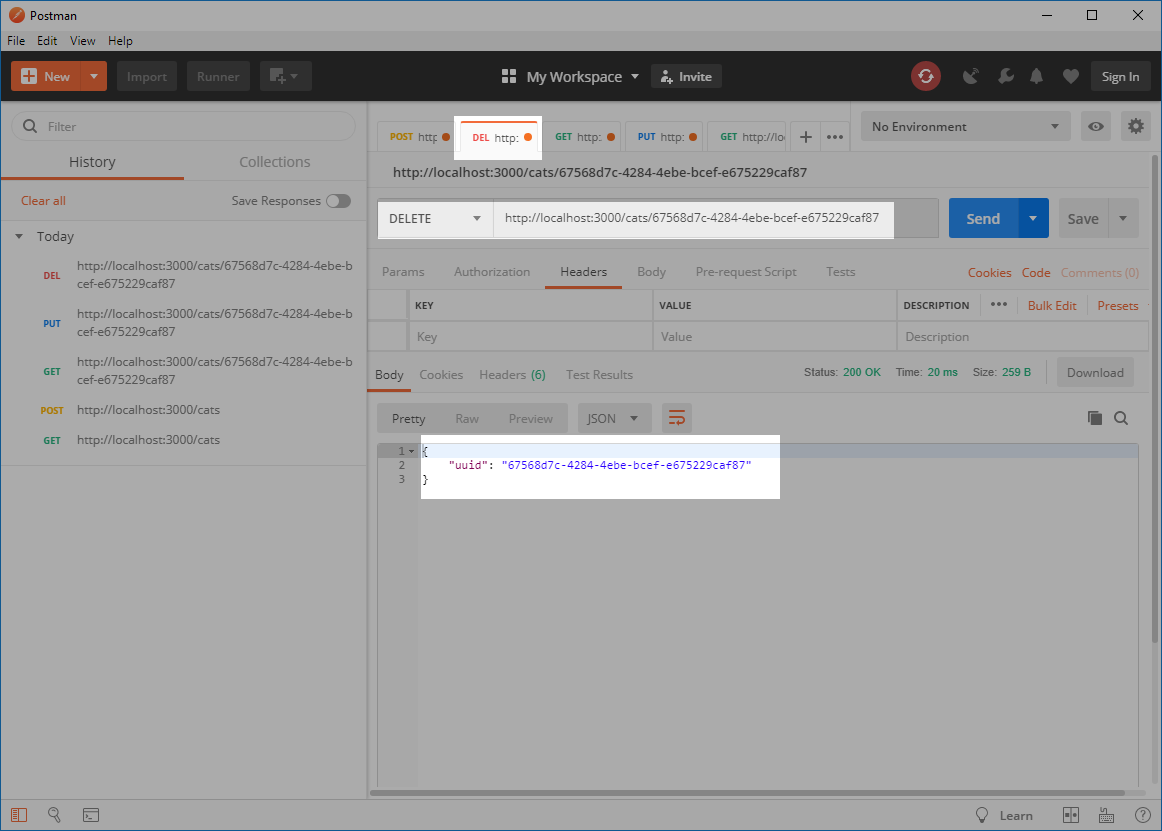The image size is (1162, 831).
Task: Collapse JSON at line 1 fold arrow
Action: tap(411, 451)
